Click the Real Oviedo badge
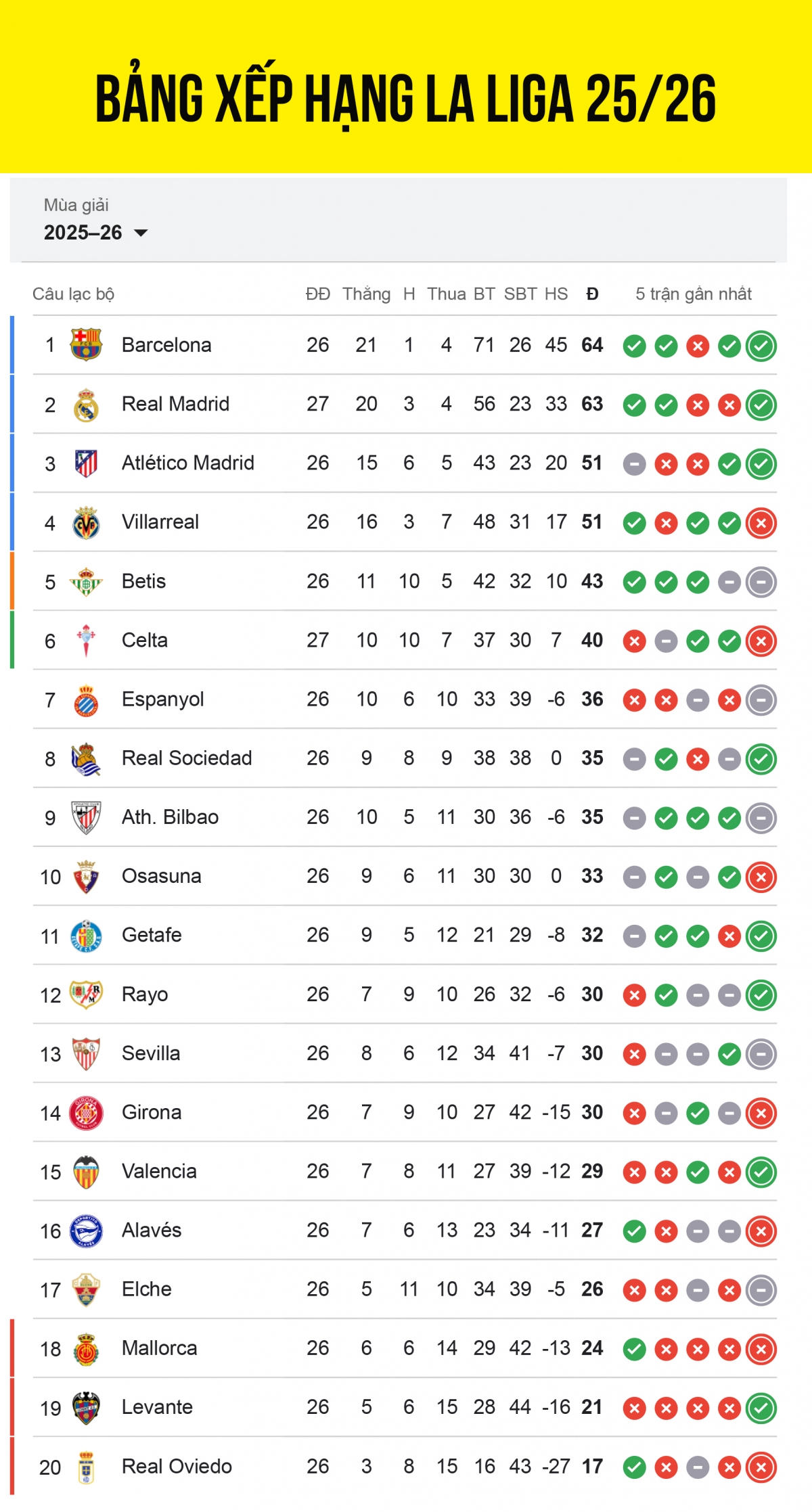Screen dimensions: 812x1512 click(x=87, y=1466)
